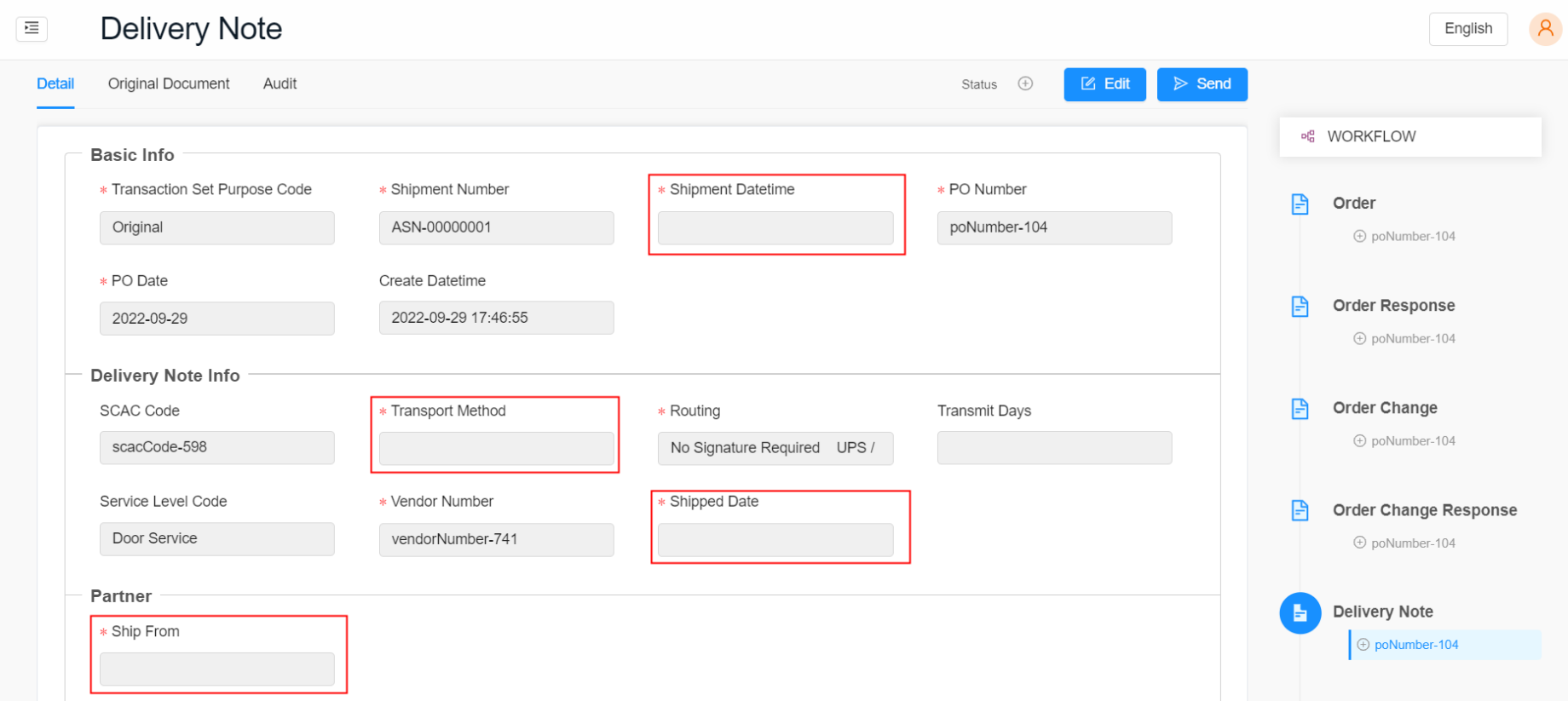1568x701 pixels.
Task: Switch to the Original Document tab
Action: coord(169,83)
